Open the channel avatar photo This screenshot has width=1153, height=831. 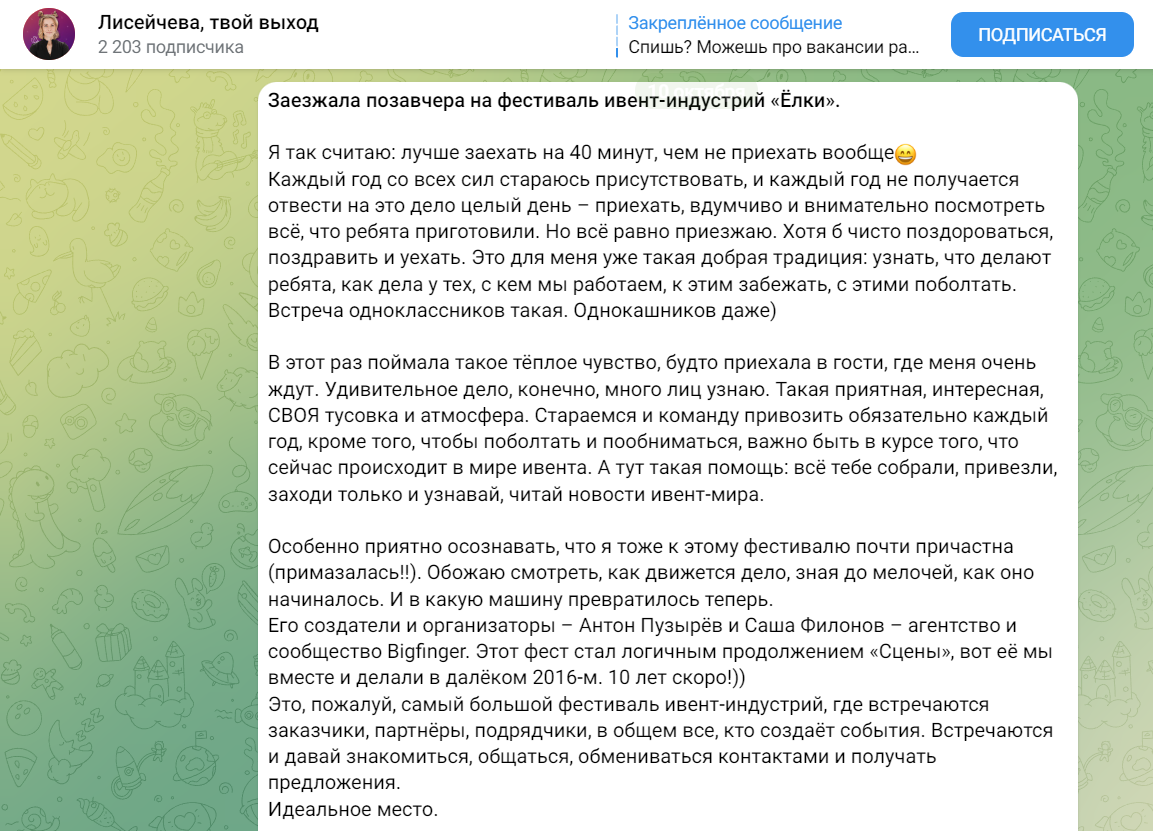(x=49, y=35)
